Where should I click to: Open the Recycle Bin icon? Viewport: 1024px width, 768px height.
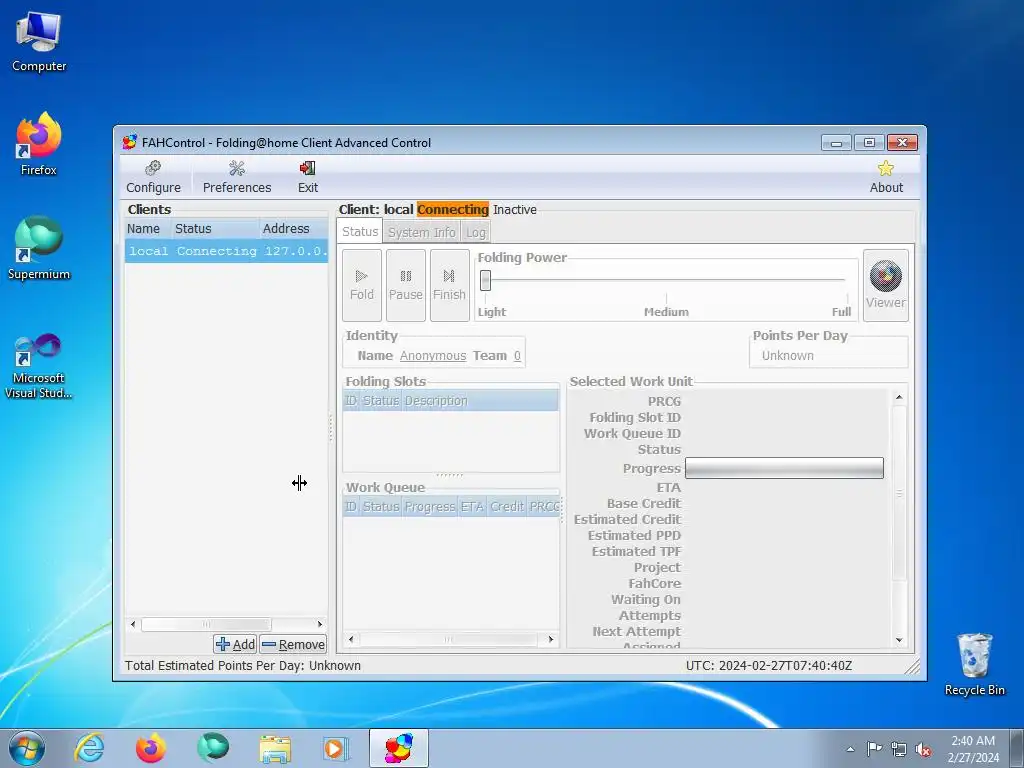[x=974, y=664]
